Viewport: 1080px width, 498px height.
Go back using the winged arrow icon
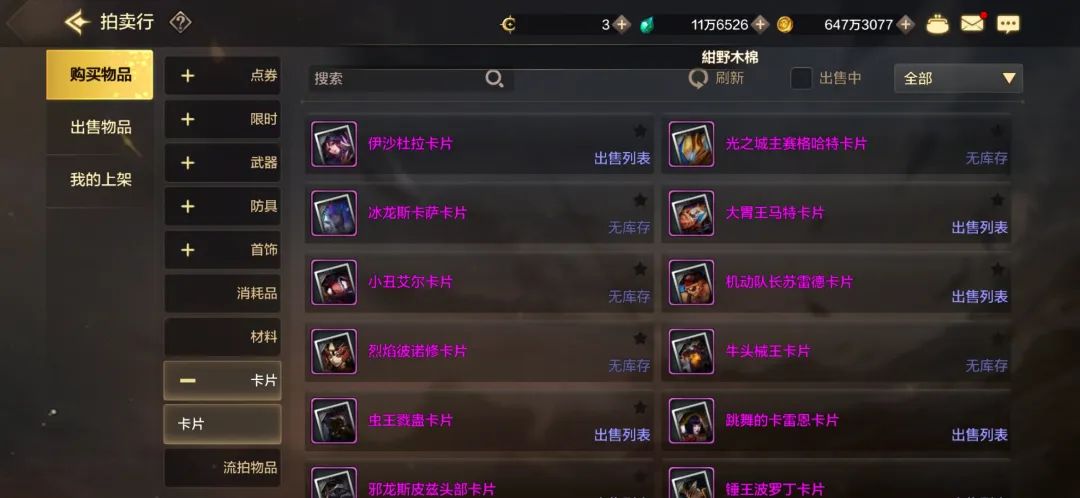click(78, 23)
